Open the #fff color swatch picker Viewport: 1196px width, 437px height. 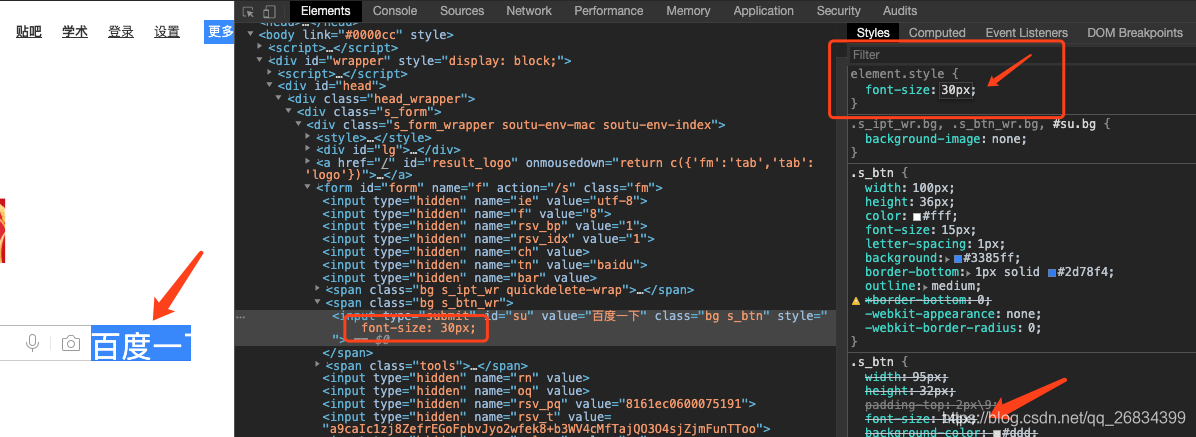pos(918,217)
